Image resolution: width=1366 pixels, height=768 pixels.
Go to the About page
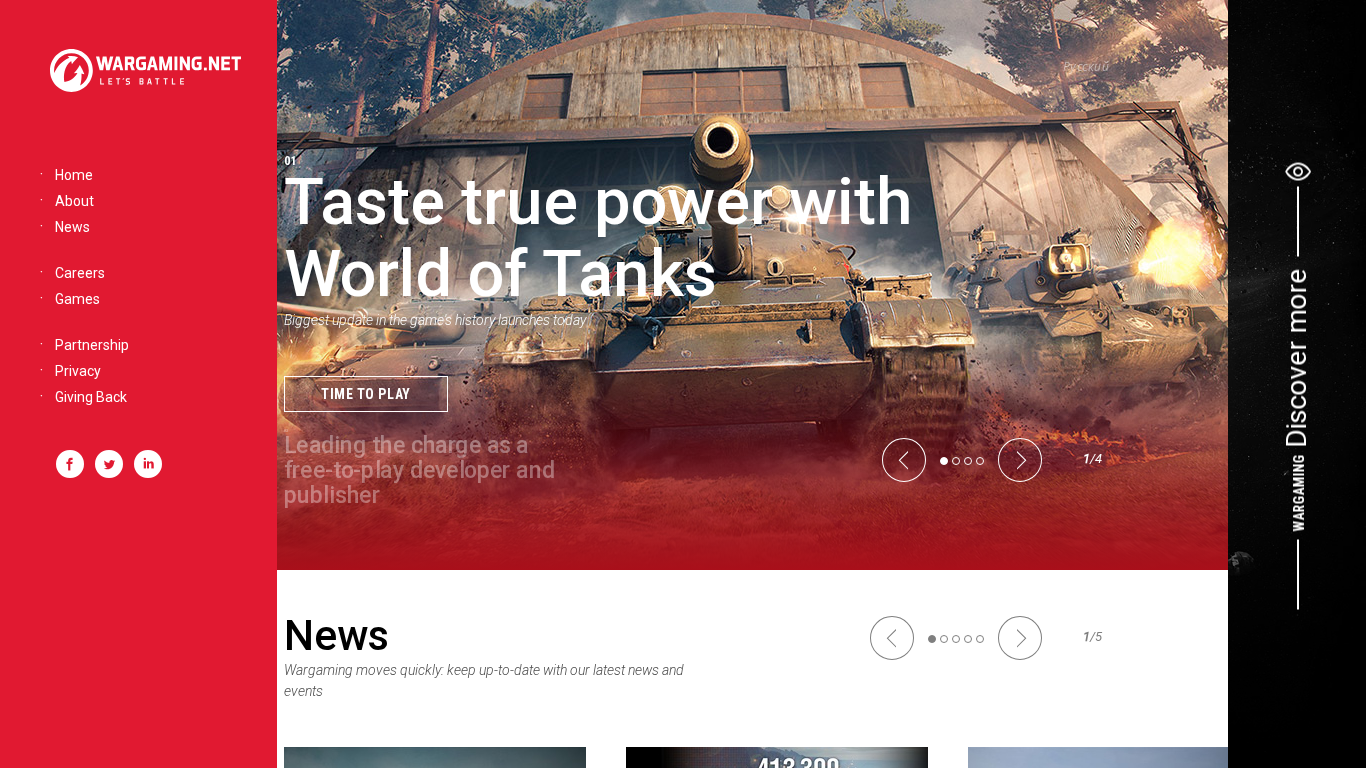point(74,201)
